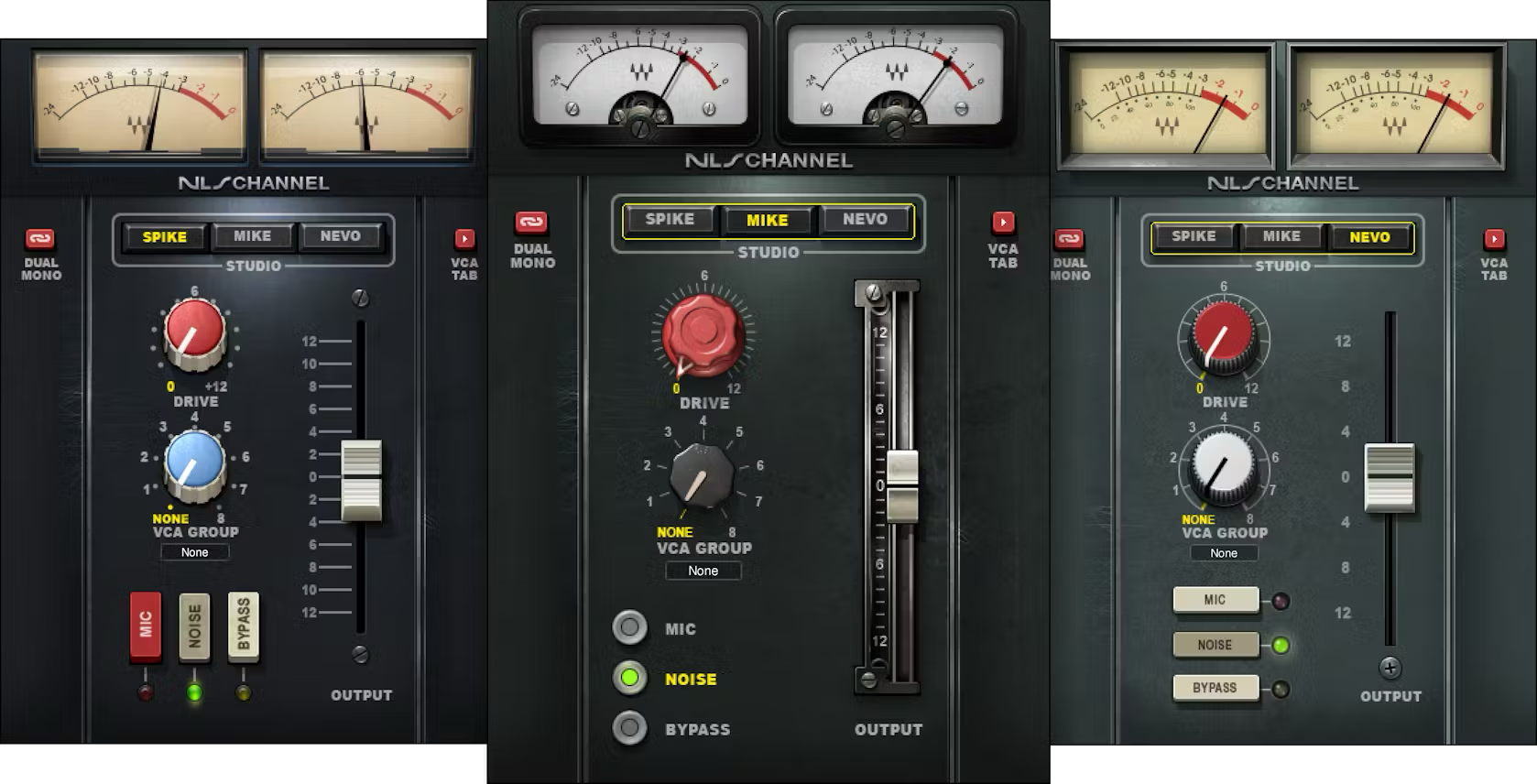The height and width of the screenshot is (784, 1537).
Task: Click the red Drive knob on Mike panel
Action: [703, 334]
